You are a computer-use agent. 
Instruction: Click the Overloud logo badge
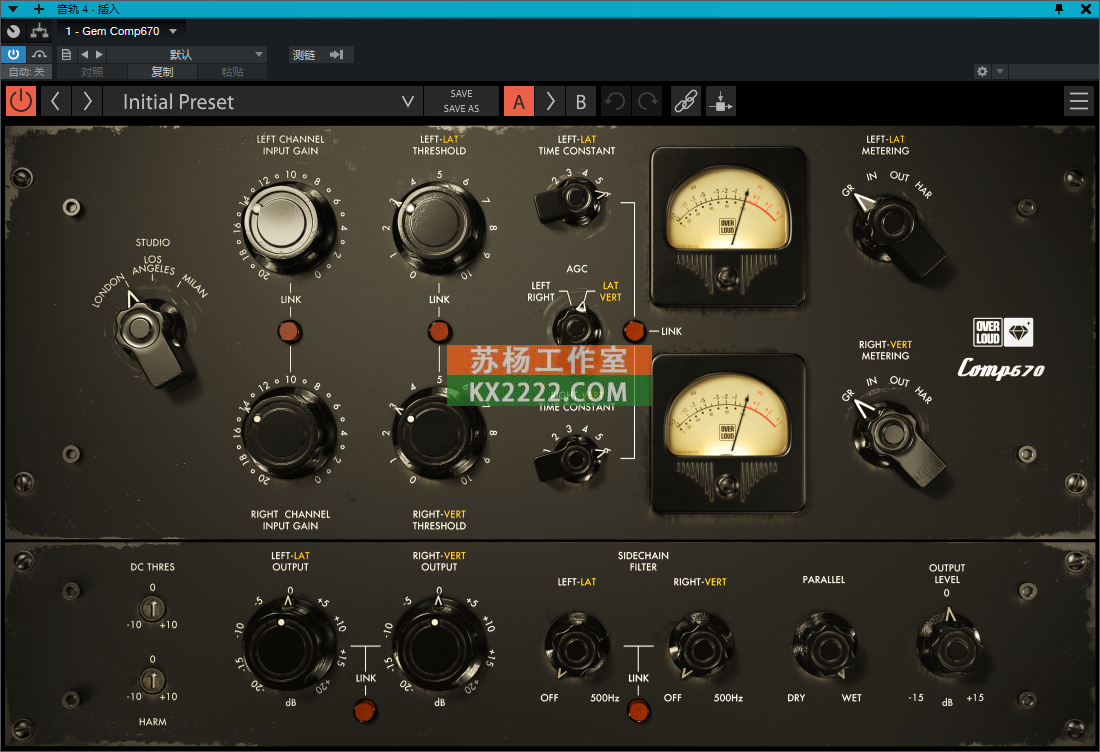[x=1002, y=332]
